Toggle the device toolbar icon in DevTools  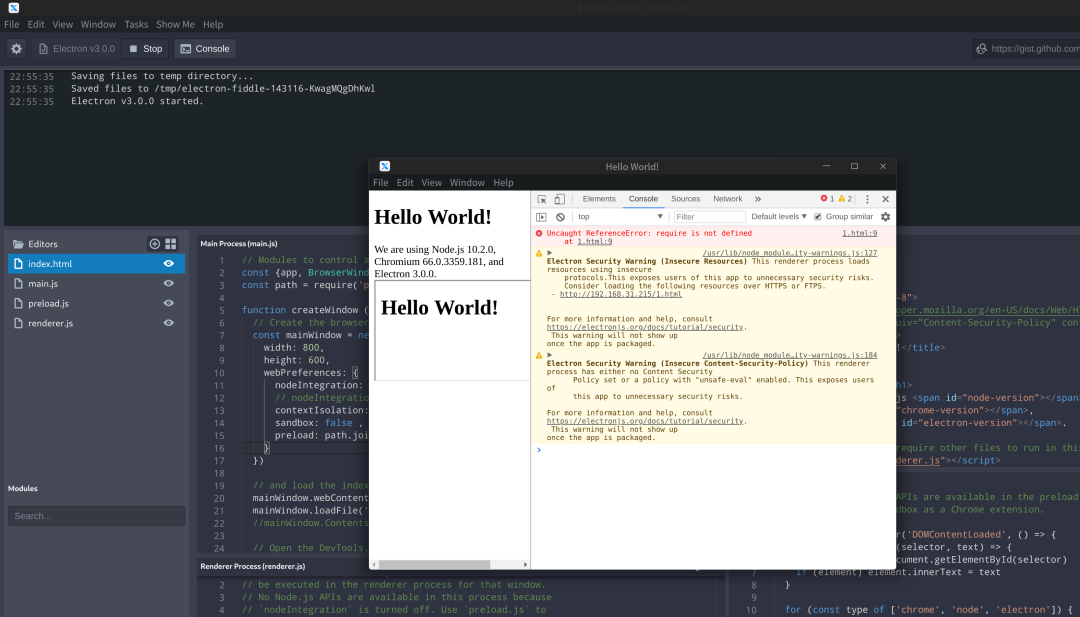point(560,199)
